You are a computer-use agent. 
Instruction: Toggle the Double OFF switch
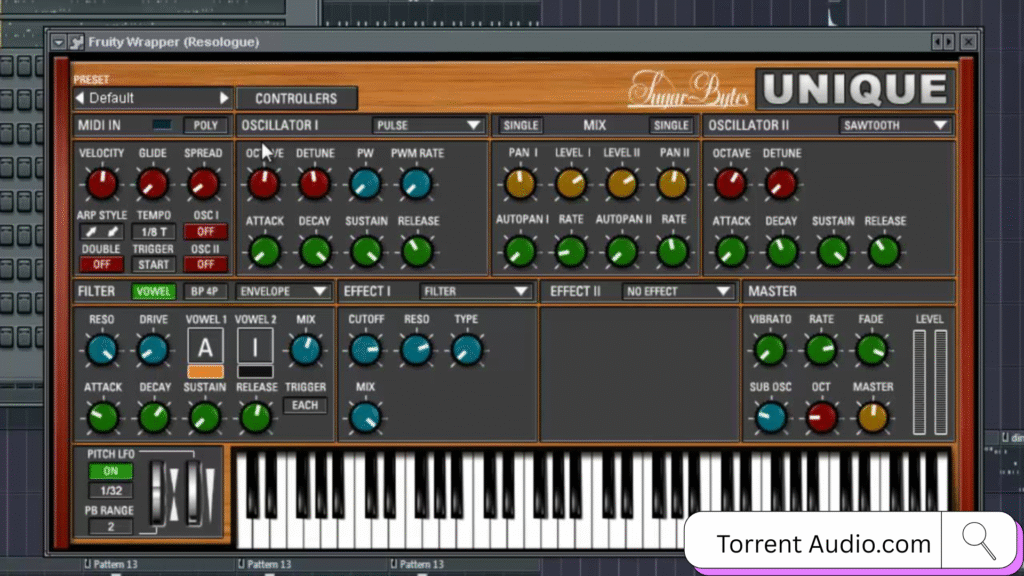[101, 265]
